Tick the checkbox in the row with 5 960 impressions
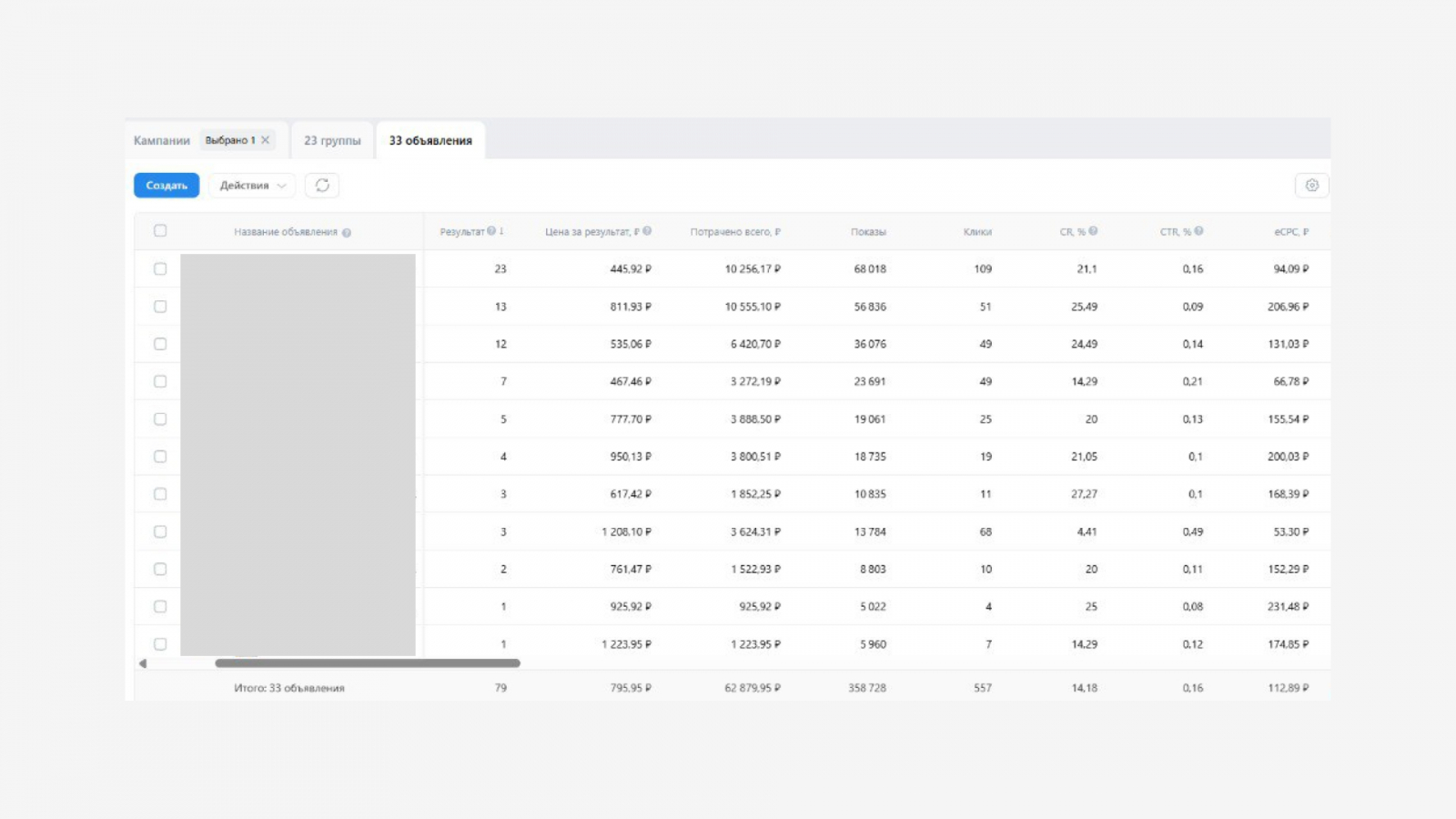 (x=160, y=644)
